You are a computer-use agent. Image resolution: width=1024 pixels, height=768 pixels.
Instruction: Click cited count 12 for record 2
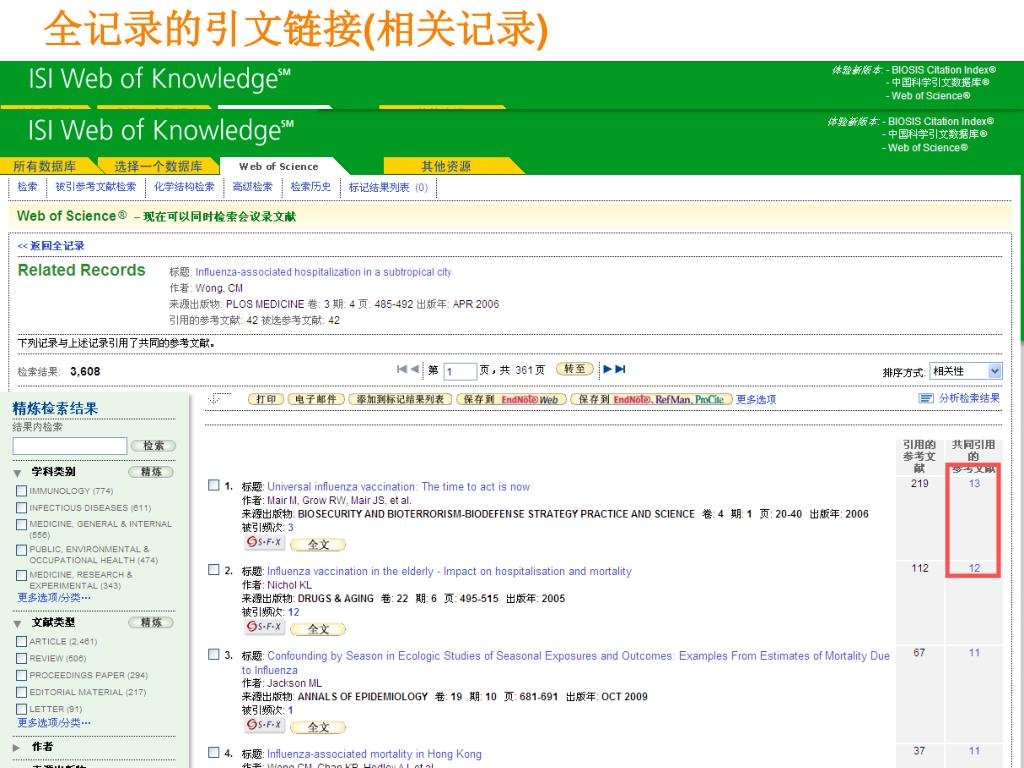[x=293, y=612]
